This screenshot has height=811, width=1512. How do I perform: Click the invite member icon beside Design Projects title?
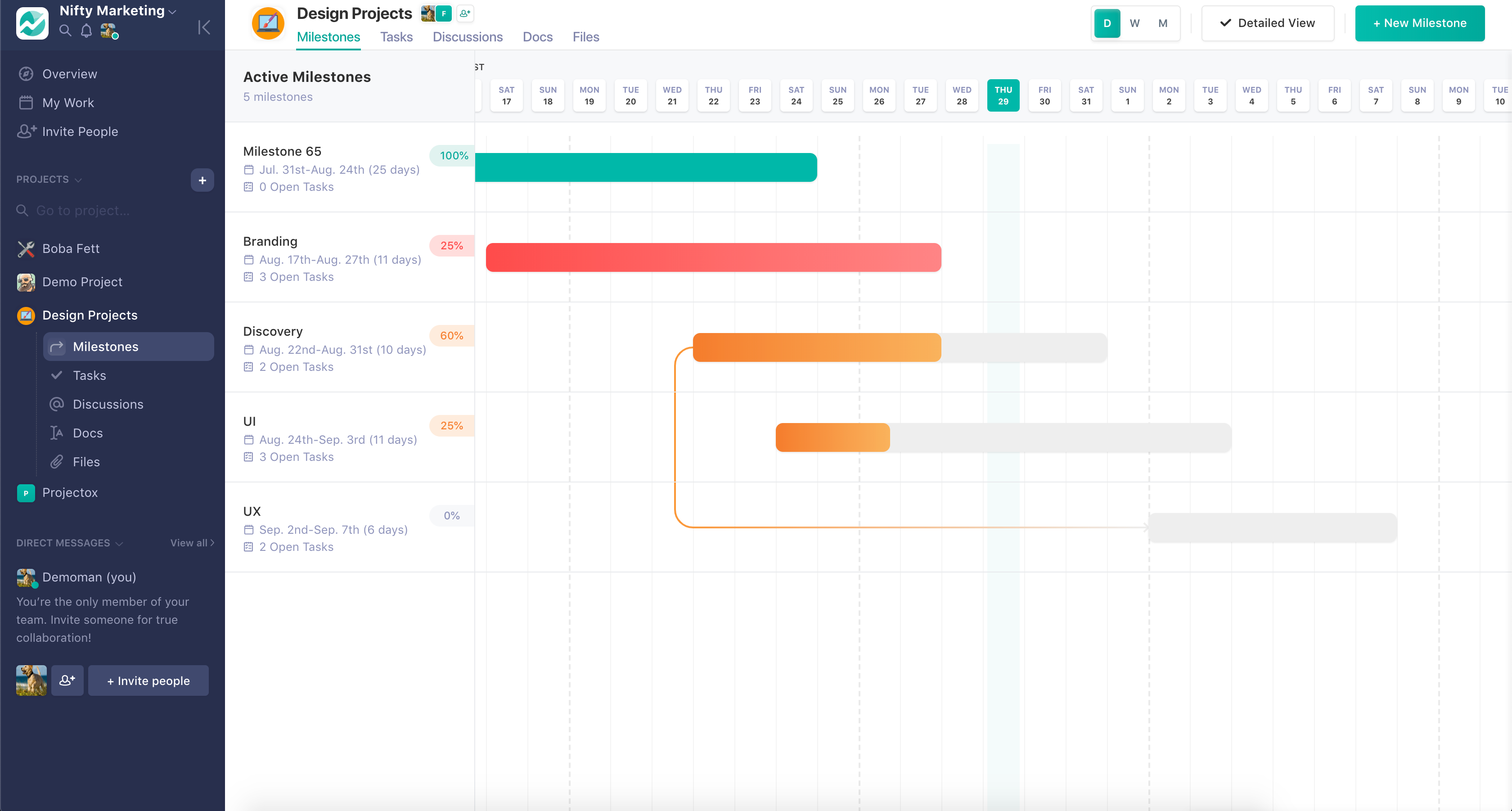[x=465, y=13]
